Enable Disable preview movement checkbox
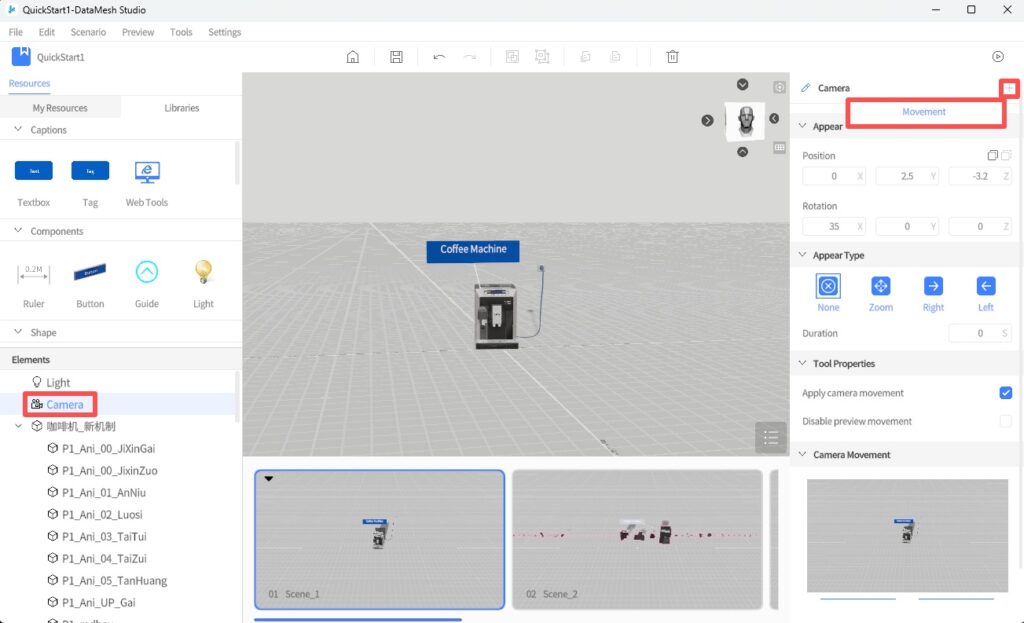Image resolution: width=1024 pixels, height=623 pixels. coord(1005,421)
